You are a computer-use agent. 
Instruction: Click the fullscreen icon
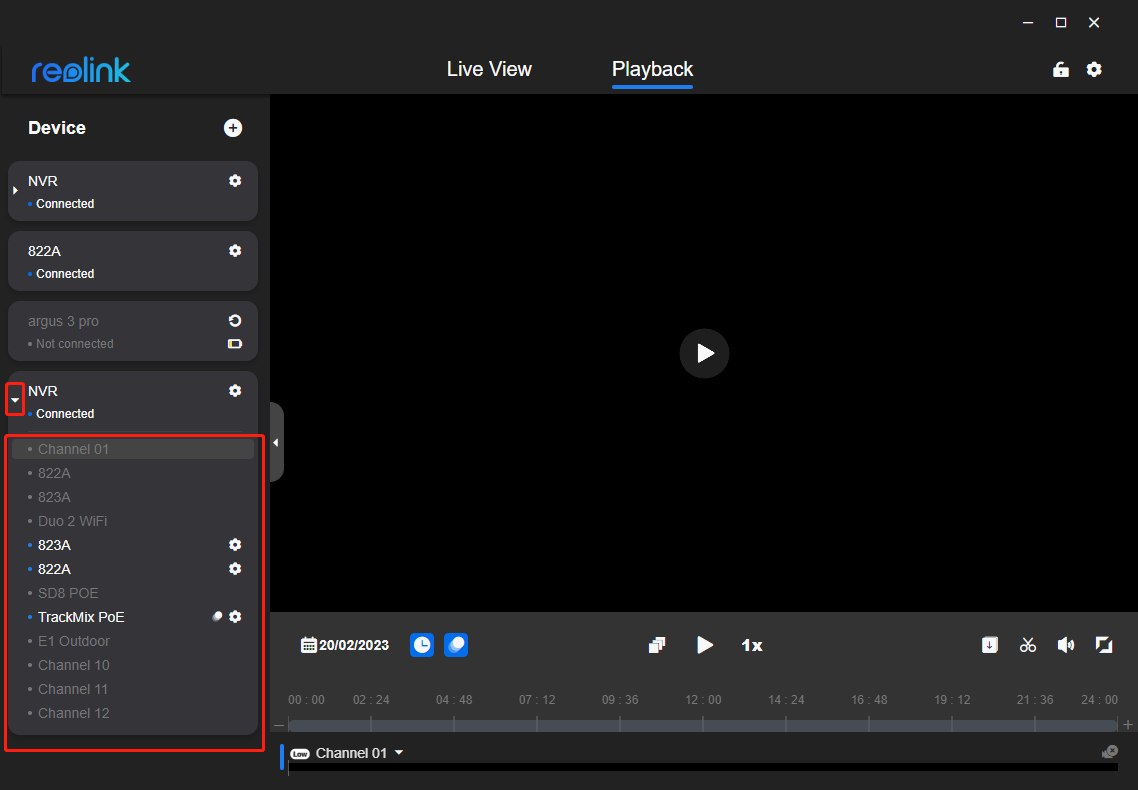click(1104, 645)
